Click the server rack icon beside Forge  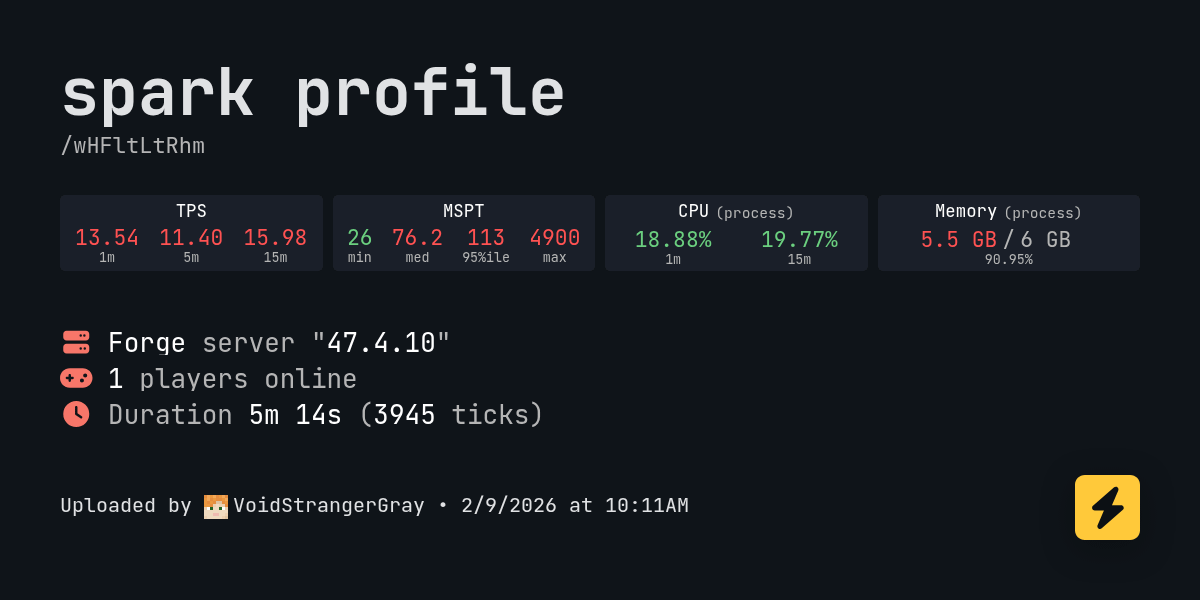[x=76, y=342]
